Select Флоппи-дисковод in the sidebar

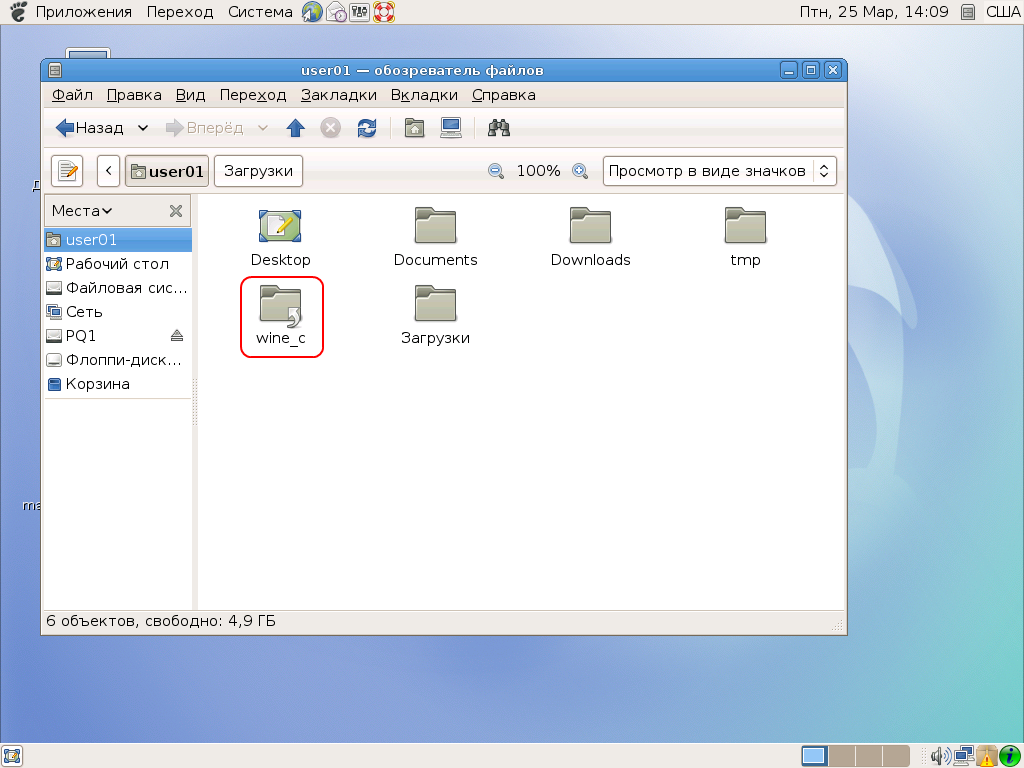[118, 360]
